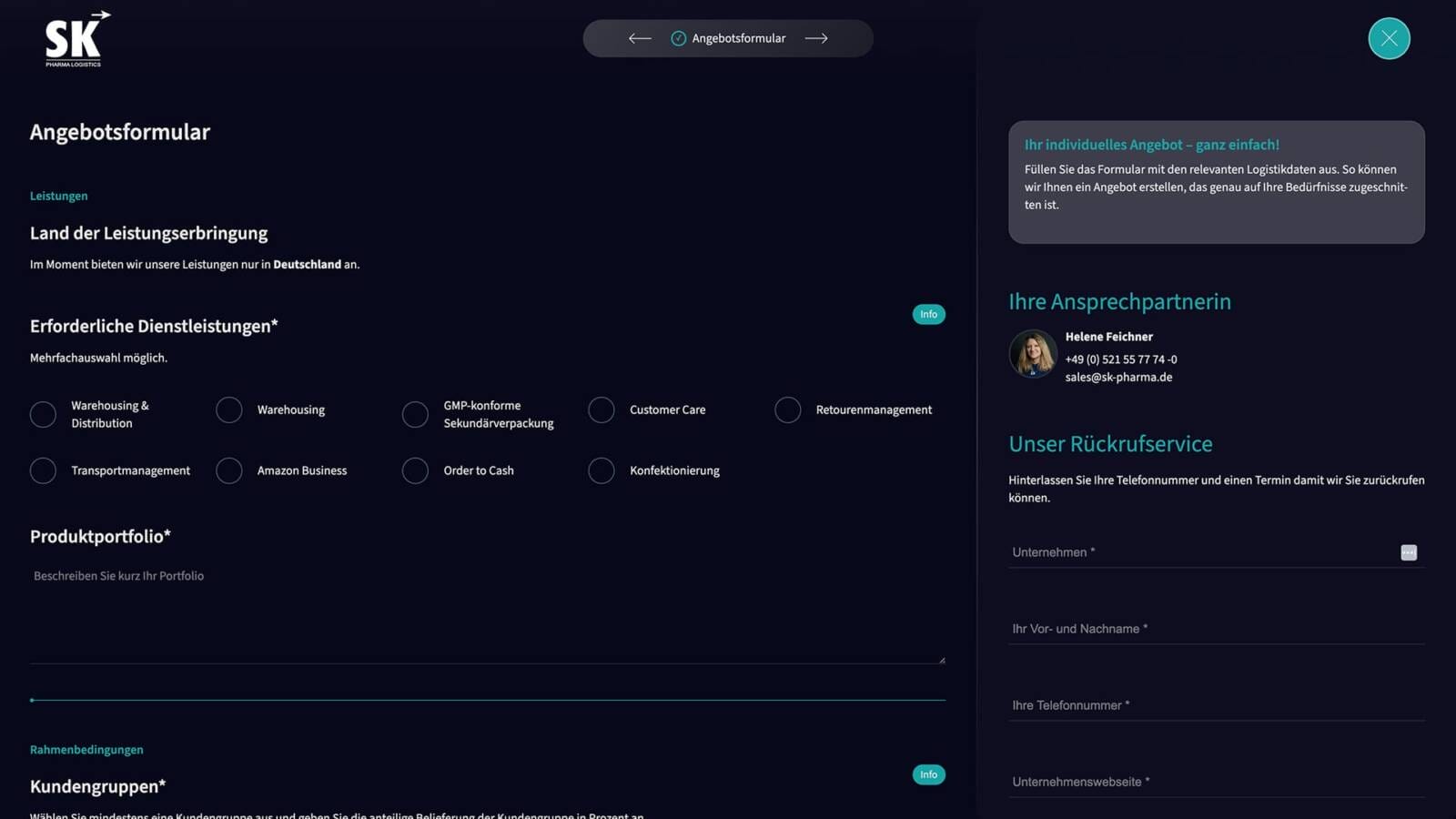The width and height of the screenshot is (1456, 819).
Task: Click the Angebotsformular step label
Action: [738, 38]
